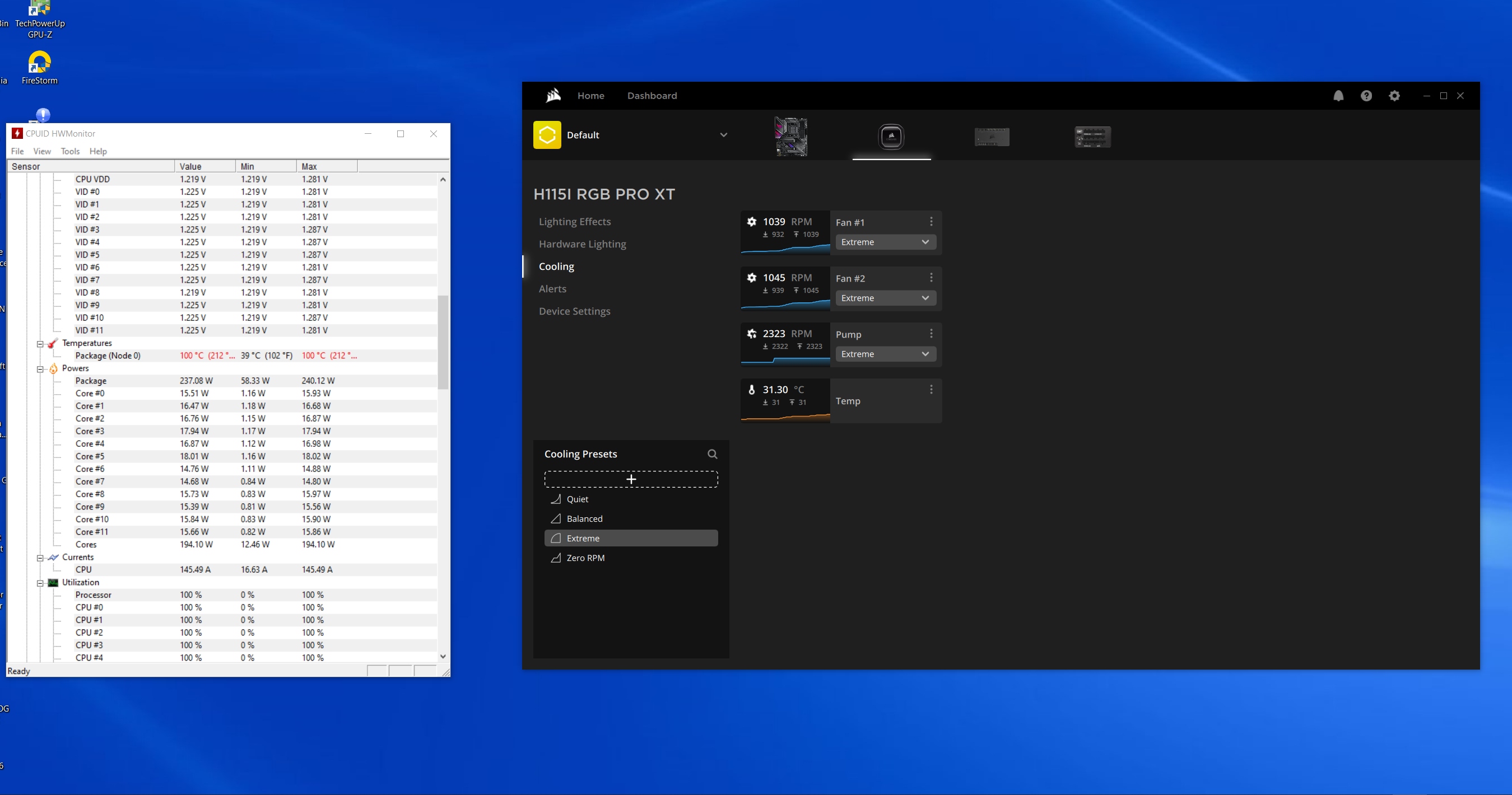Open Temp sensor options menu
The image size is (1512, 795).
pos(931,389)
